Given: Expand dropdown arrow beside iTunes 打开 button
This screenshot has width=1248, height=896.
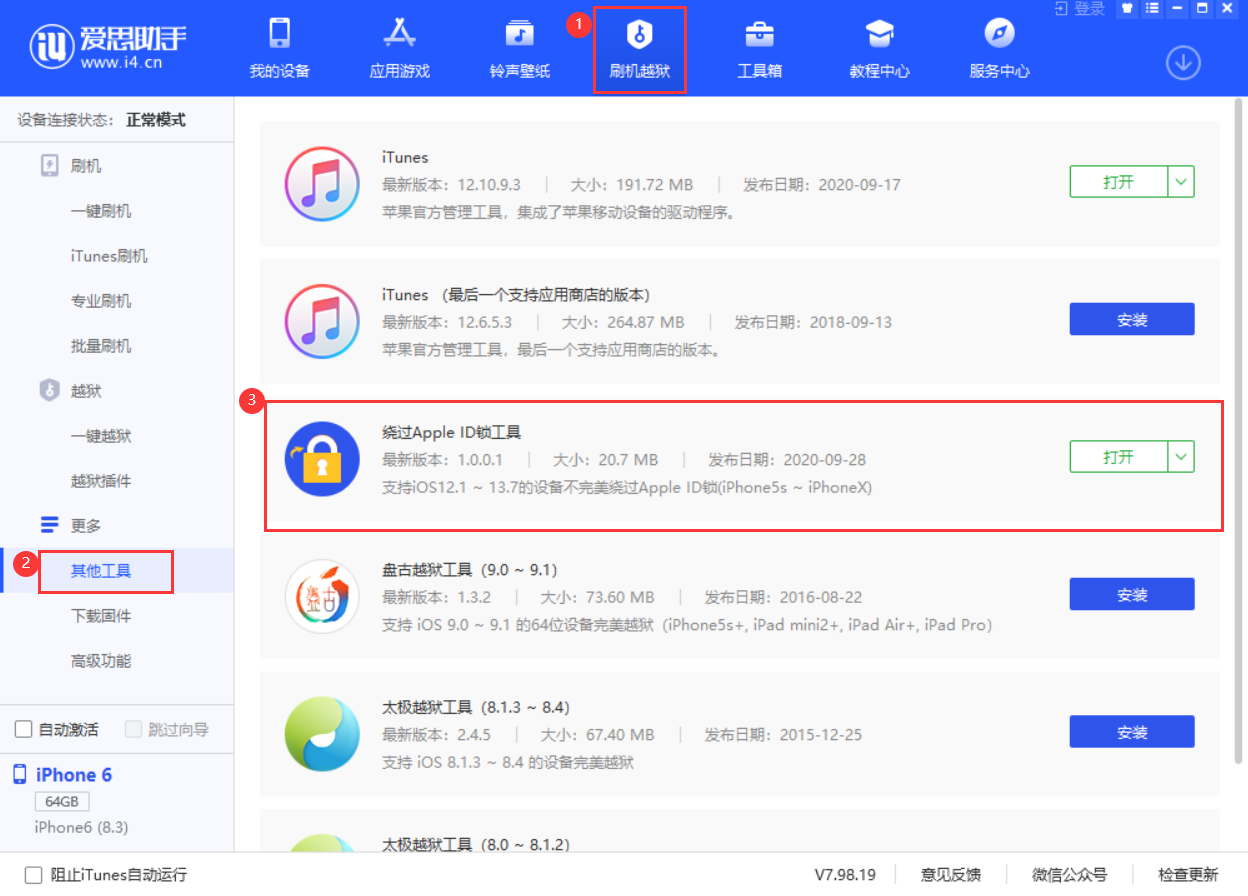Looking at the screenshot, I should coord(1181,182).
